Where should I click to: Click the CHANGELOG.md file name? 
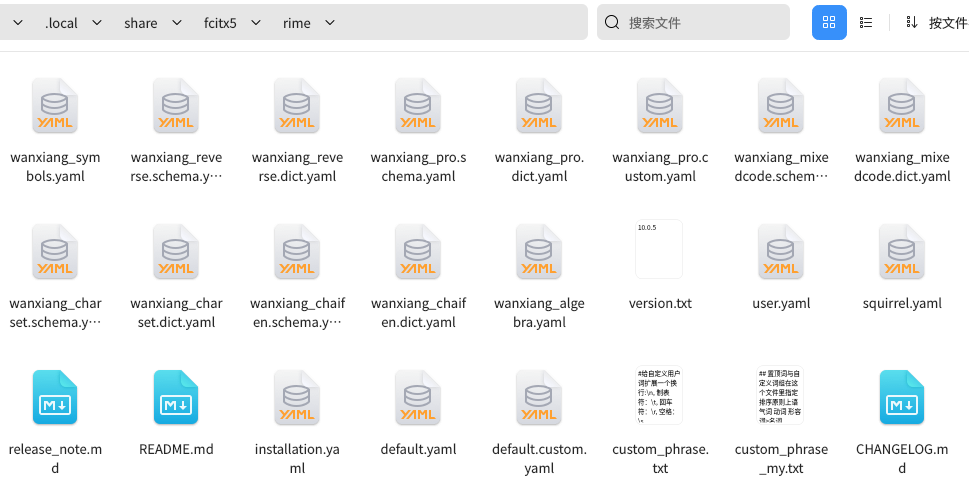pyautogui.click(x=902, y=458)
